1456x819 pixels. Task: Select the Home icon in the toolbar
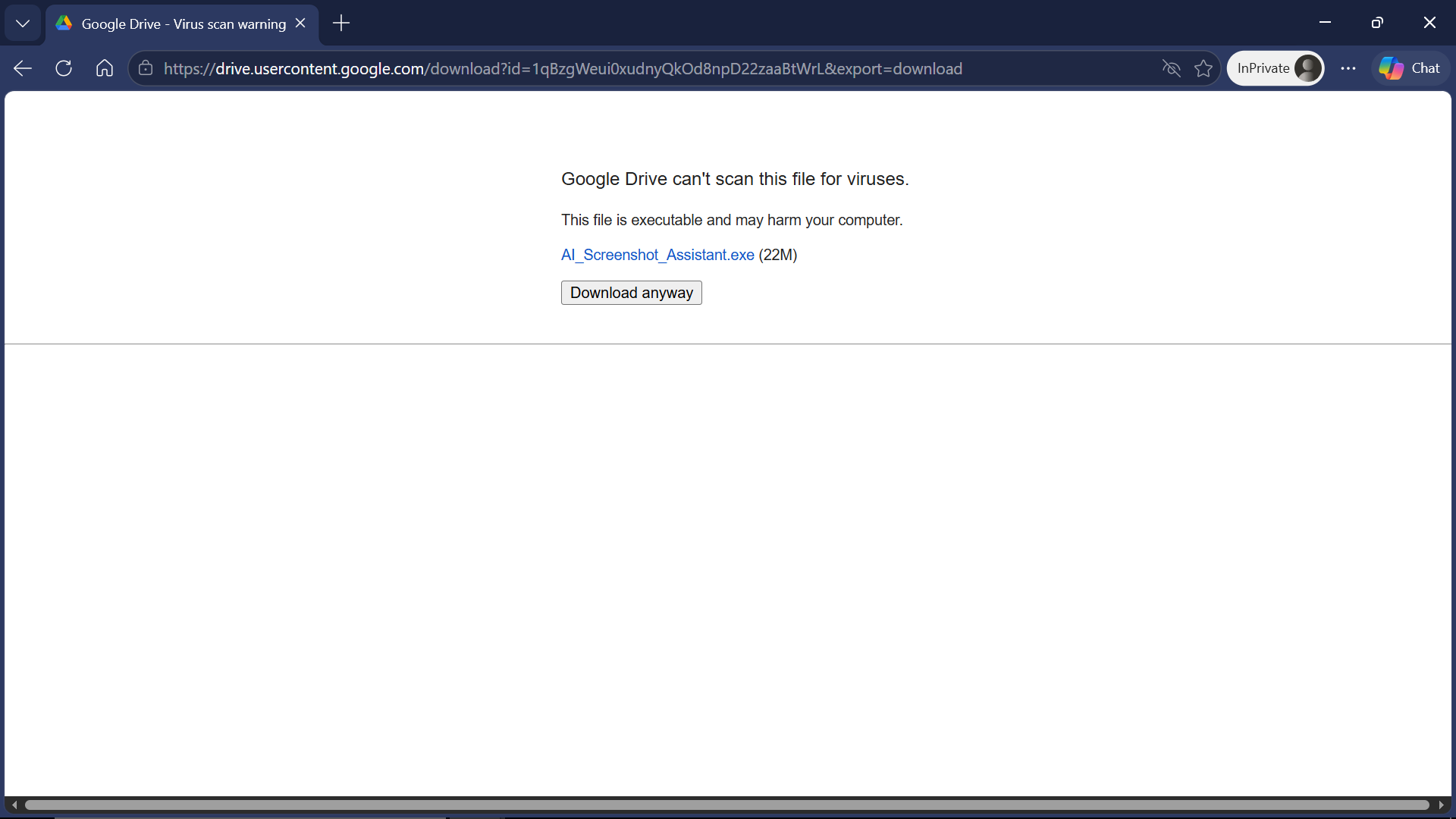click(x=104, y=68)
